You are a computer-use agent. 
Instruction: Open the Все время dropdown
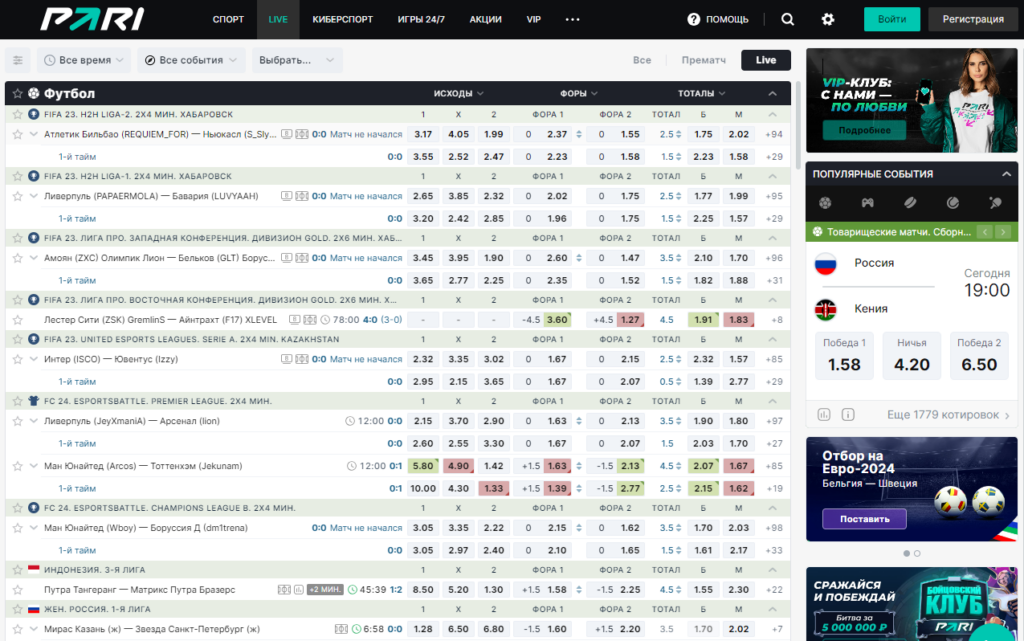pos(84,60)
